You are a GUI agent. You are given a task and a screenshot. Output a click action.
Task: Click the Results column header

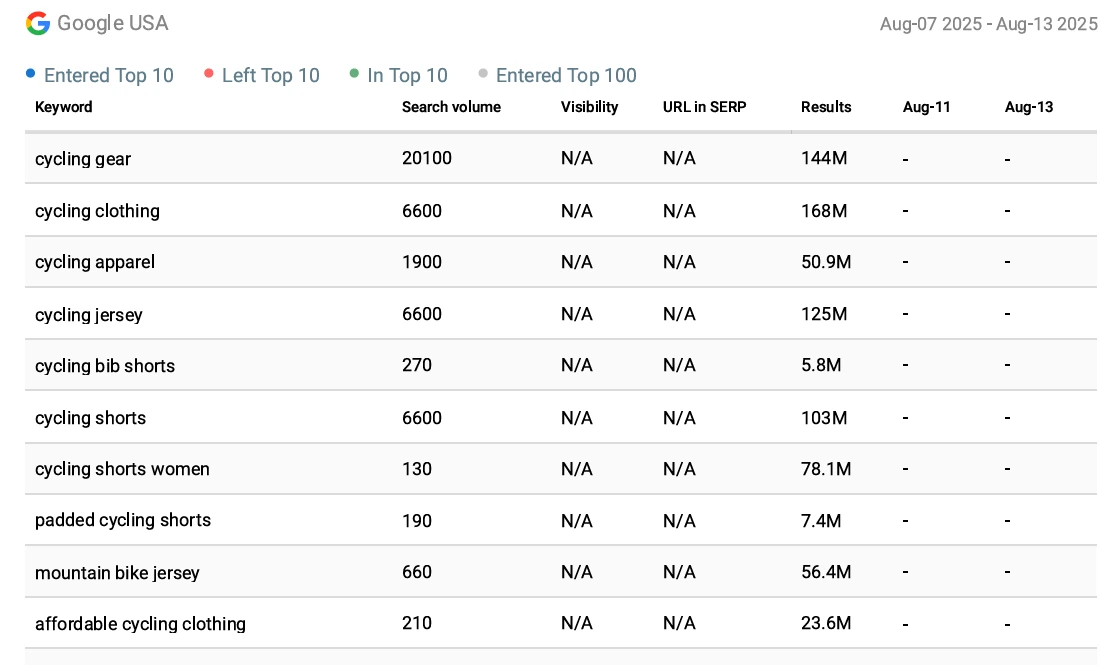click(x=826, y=107)
